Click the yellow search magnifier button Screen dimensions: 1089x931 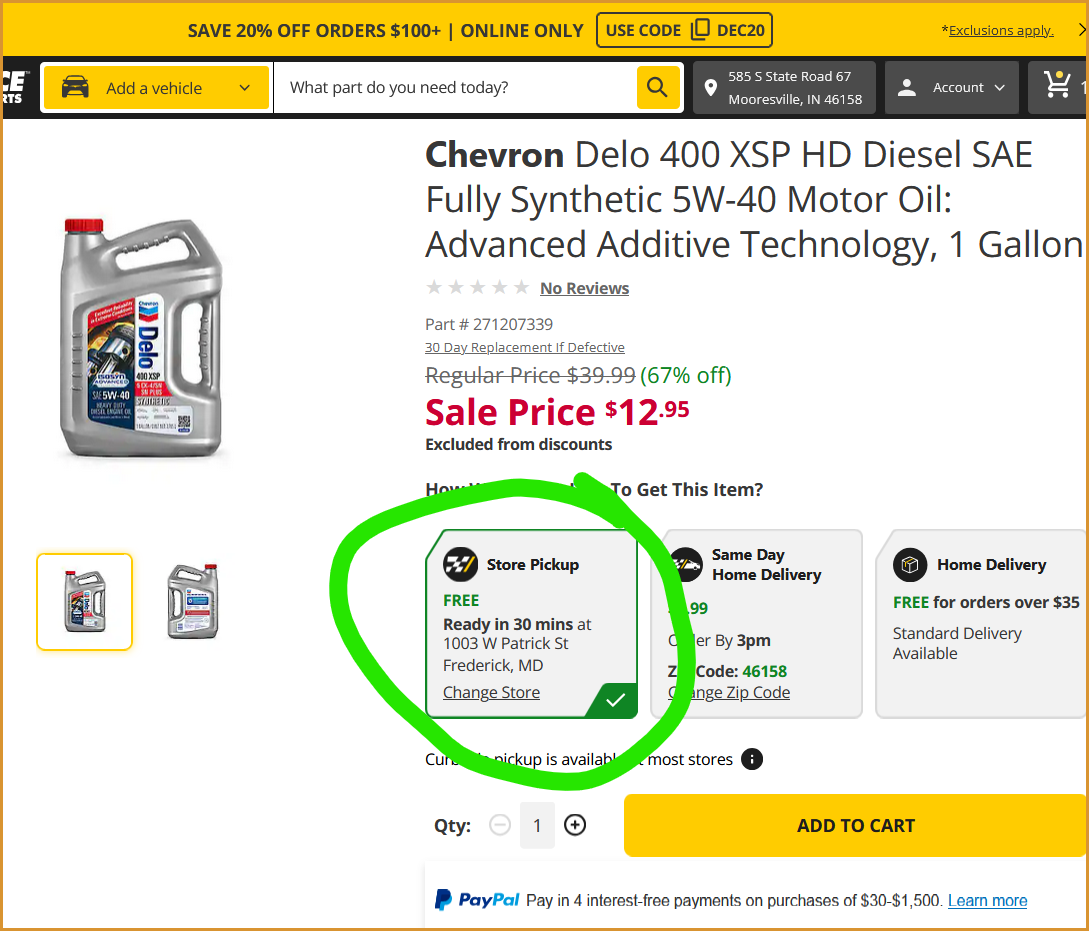click(657, 88)
